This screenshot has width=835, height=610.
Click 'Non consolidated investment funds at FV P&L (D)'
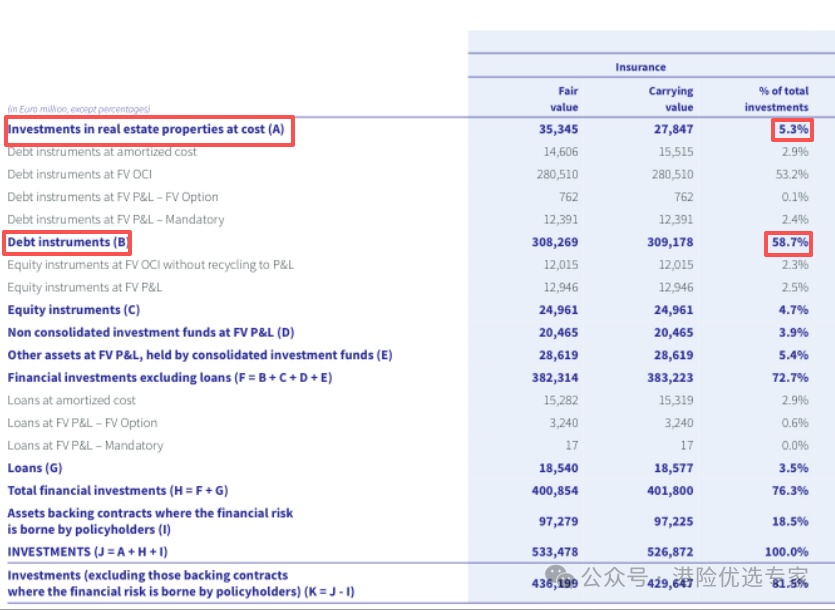tap(151, 332)
